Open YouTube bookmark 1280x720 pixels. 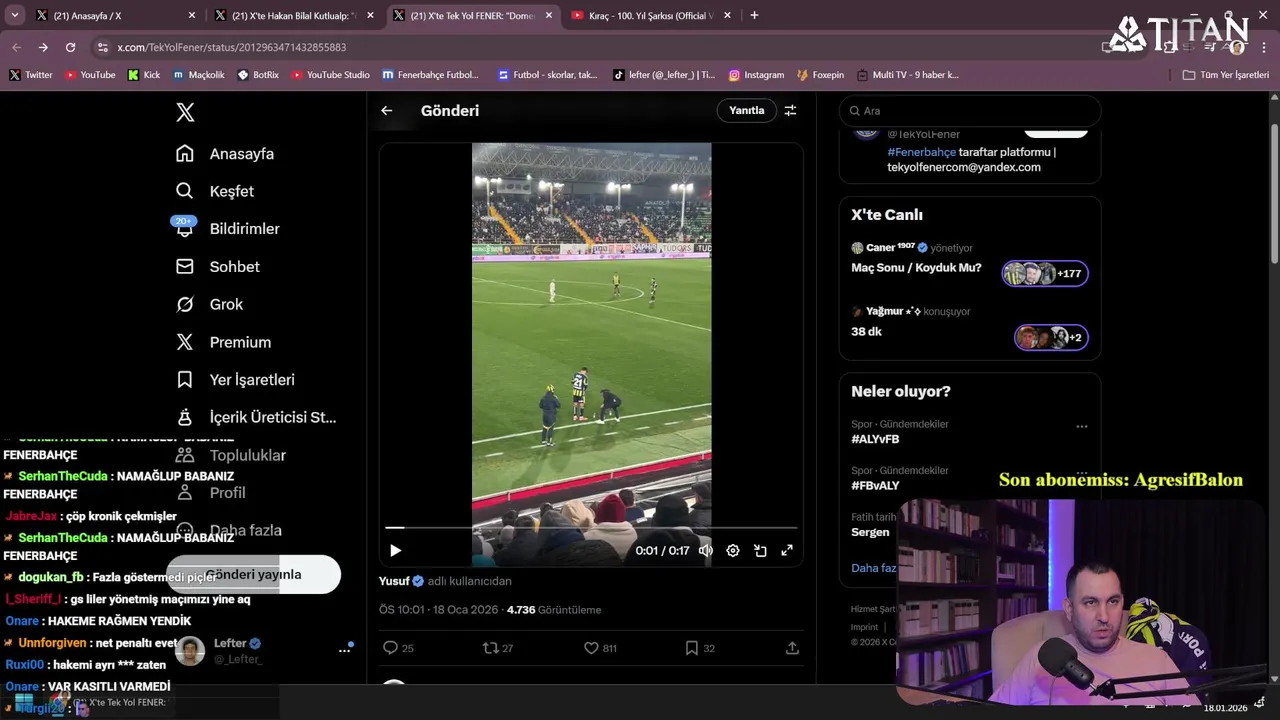pyautogui.click(x=89, y=75)
